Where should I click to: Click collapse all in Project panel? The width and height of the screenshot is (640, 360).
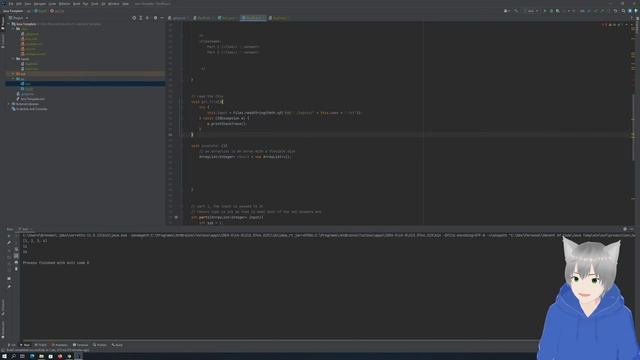[147, 18]
